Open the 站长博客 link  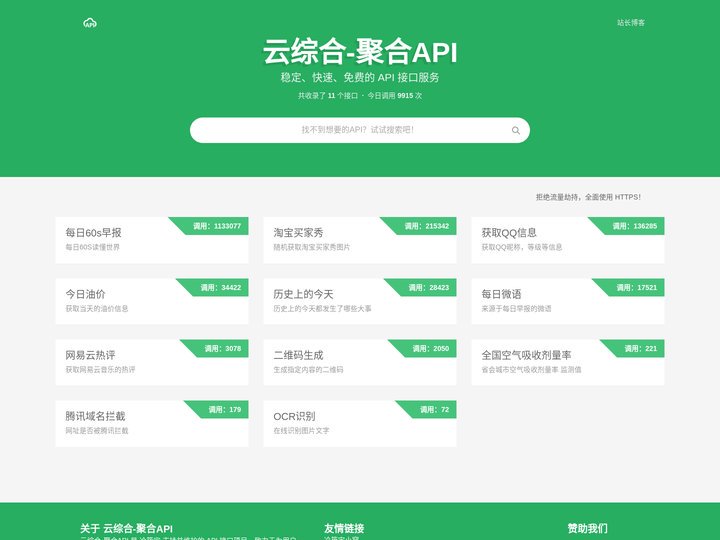coord(631,22)
